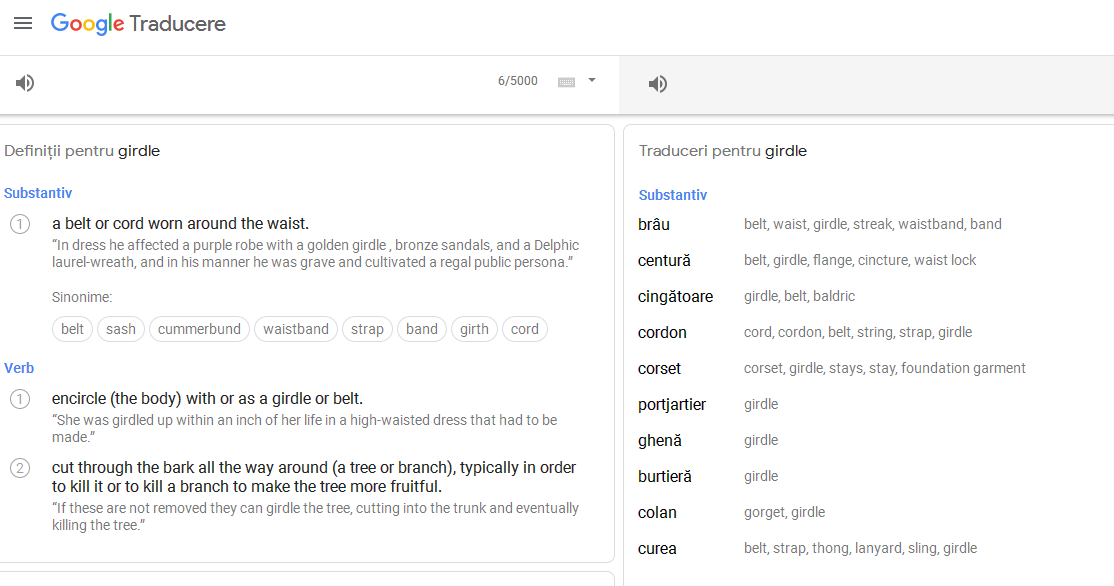Play the translation audio speaker
Image resolution: width=1114 pixels, height=586 pixels.
[657, 84]
